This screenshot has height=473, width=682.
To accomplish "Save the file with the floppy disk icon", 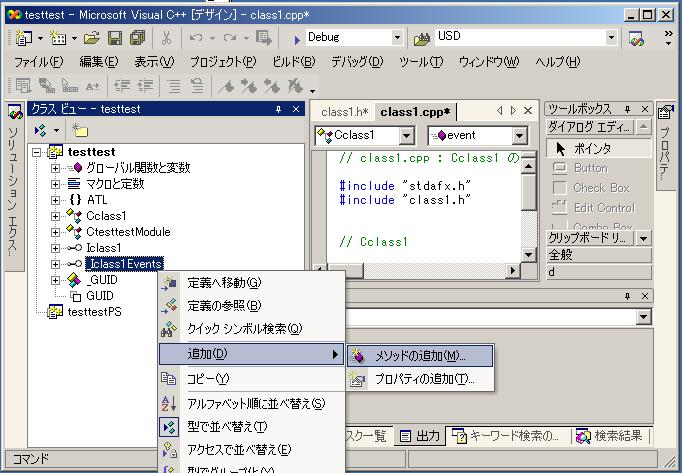I will pos(115,38).
